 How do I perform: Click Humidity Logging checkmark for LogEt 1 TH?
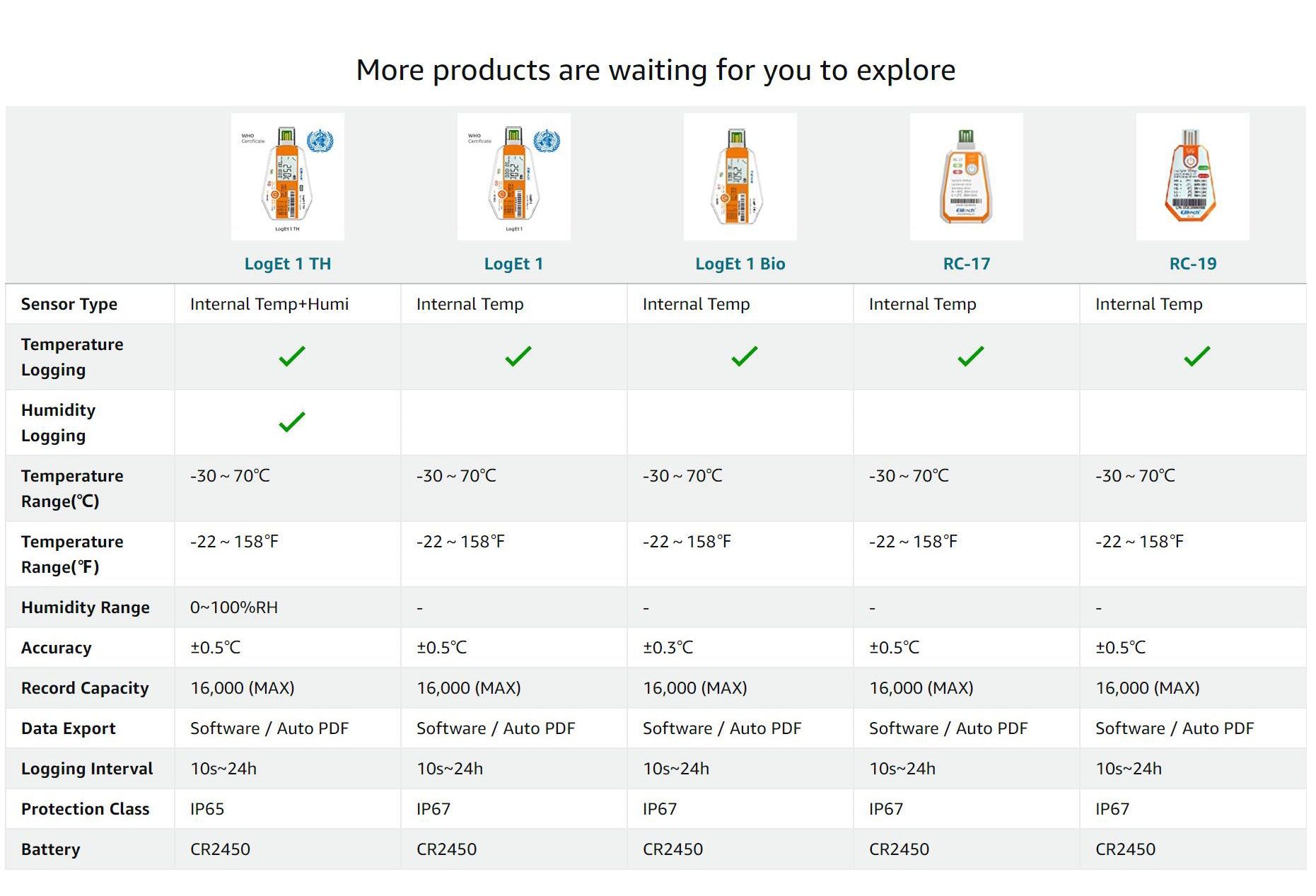click(x=291, y=422)
